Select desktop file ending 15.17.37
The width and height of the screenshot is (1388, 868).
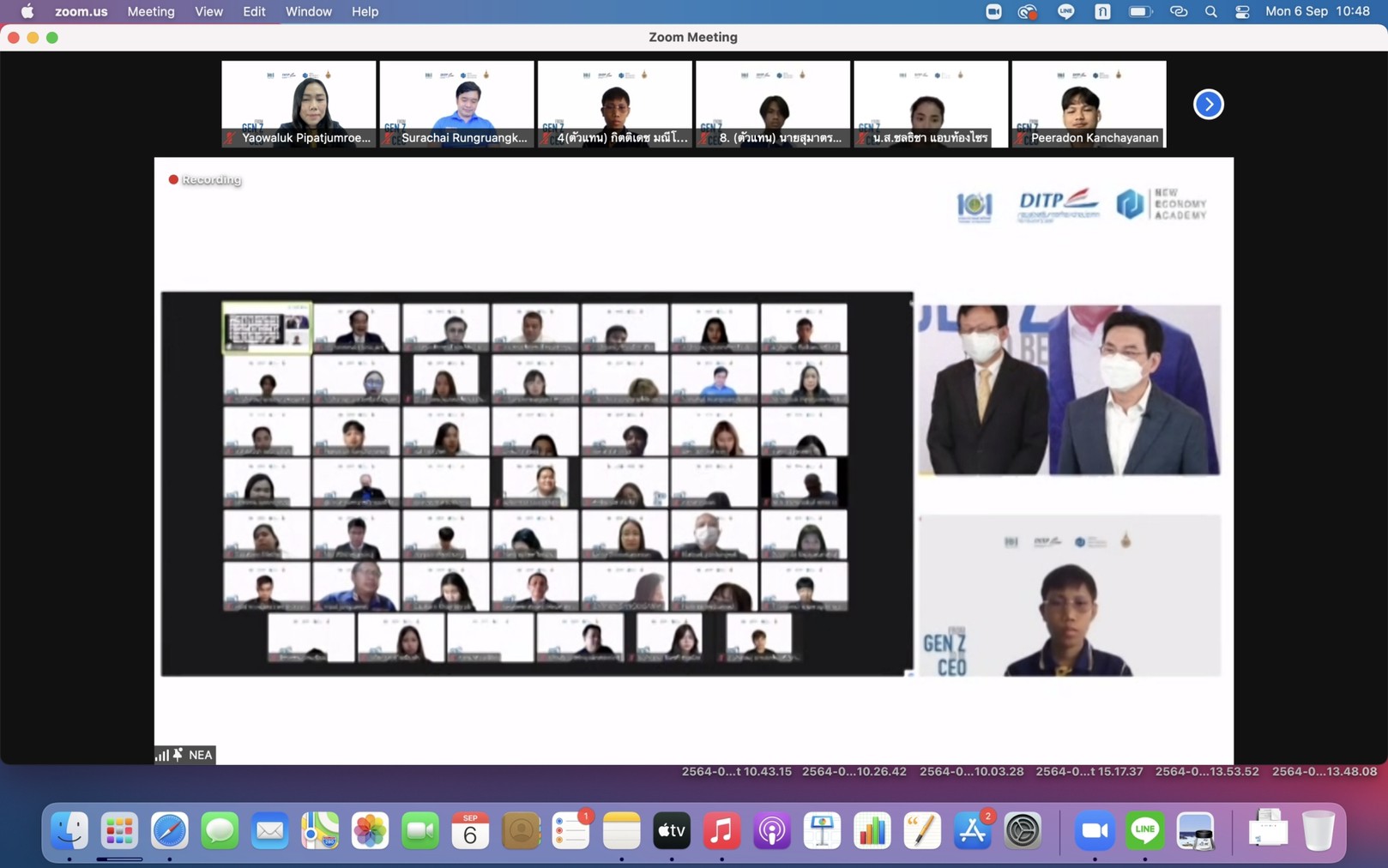click(1089, 771)
